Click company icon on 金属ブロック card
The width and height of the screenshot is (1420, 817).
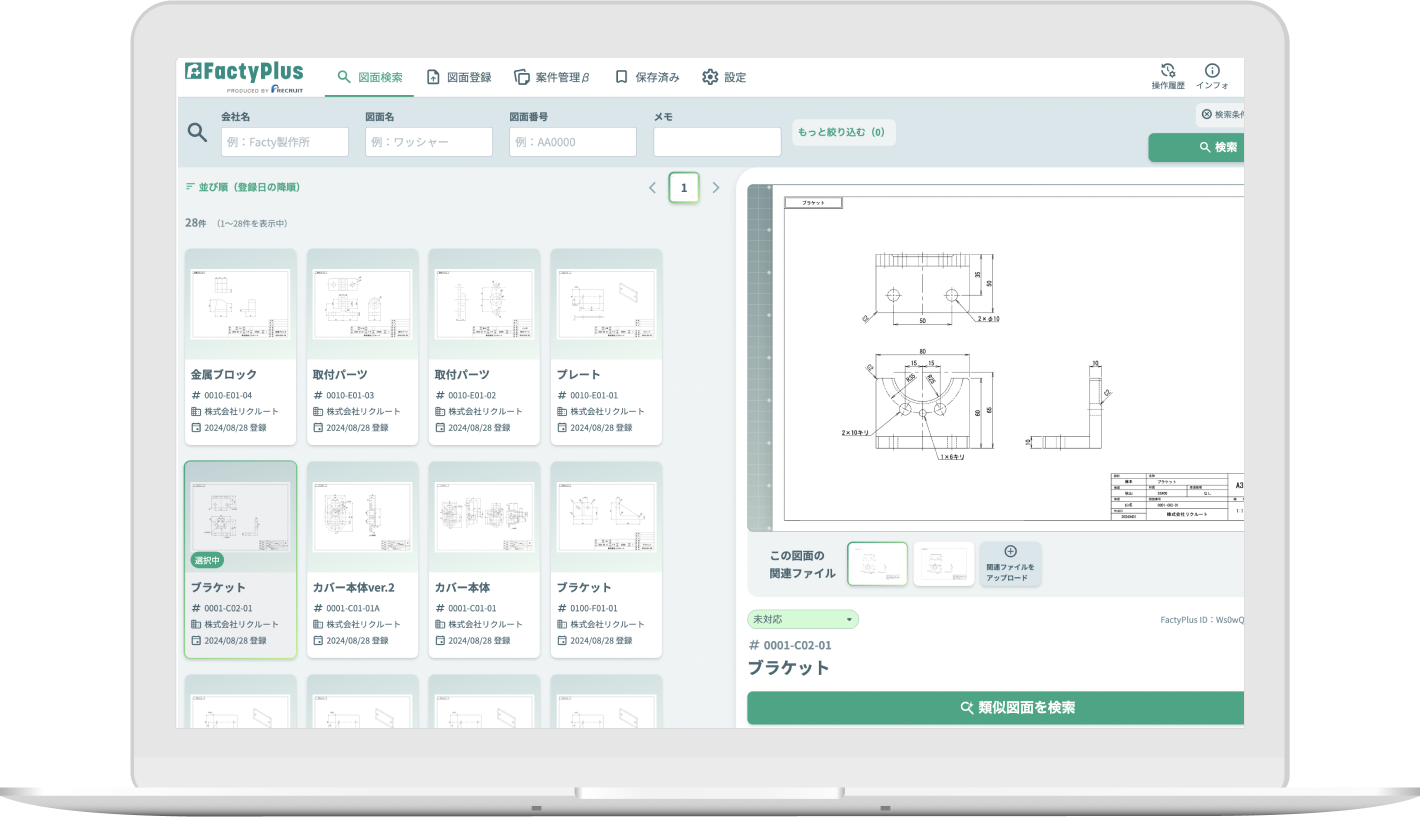tap(196, 411)
